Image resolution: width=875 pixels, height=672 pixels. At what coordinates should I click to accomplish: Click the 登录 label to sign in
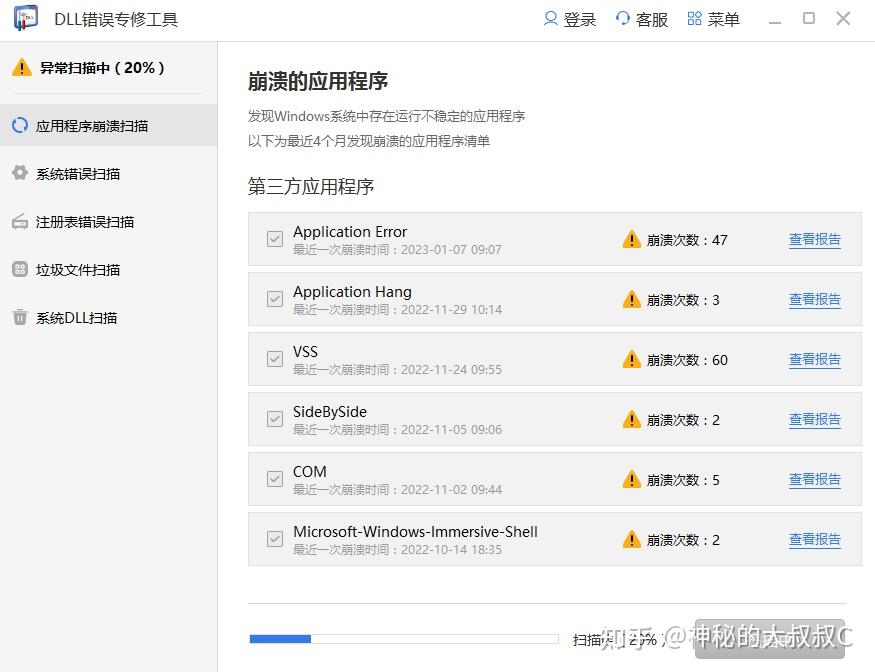click(578, 18)
